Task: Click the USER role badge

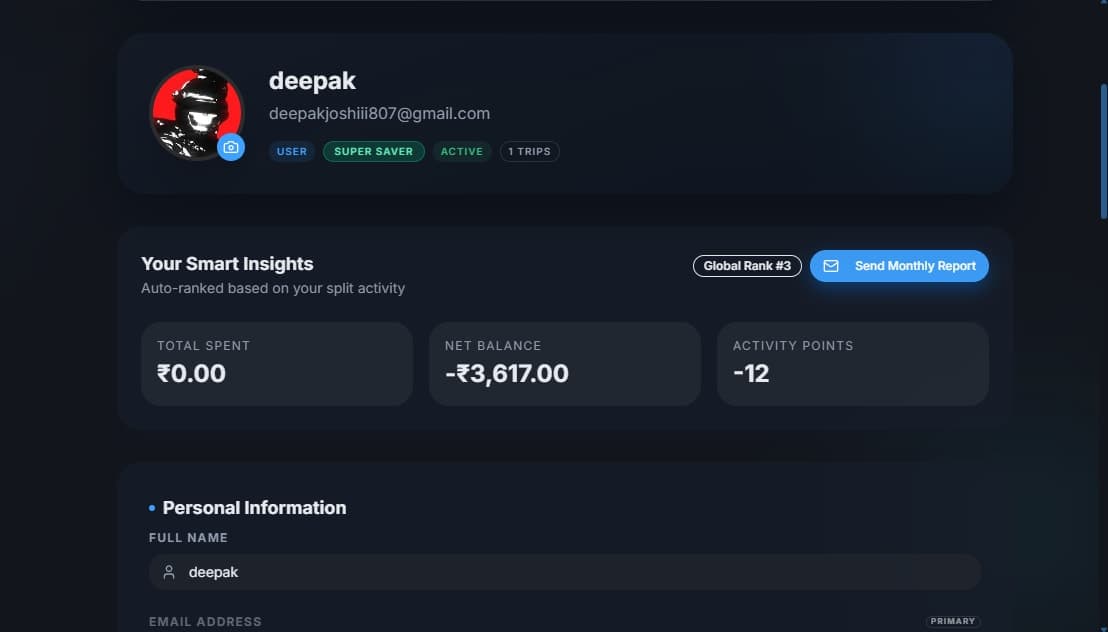Action: click(x=292, y=151)
